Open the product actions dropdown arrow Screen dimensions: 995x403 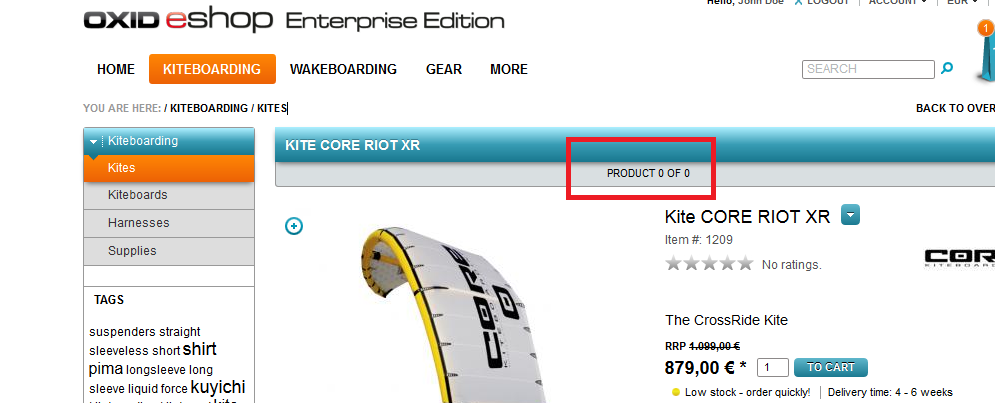(x=850, y=215)
